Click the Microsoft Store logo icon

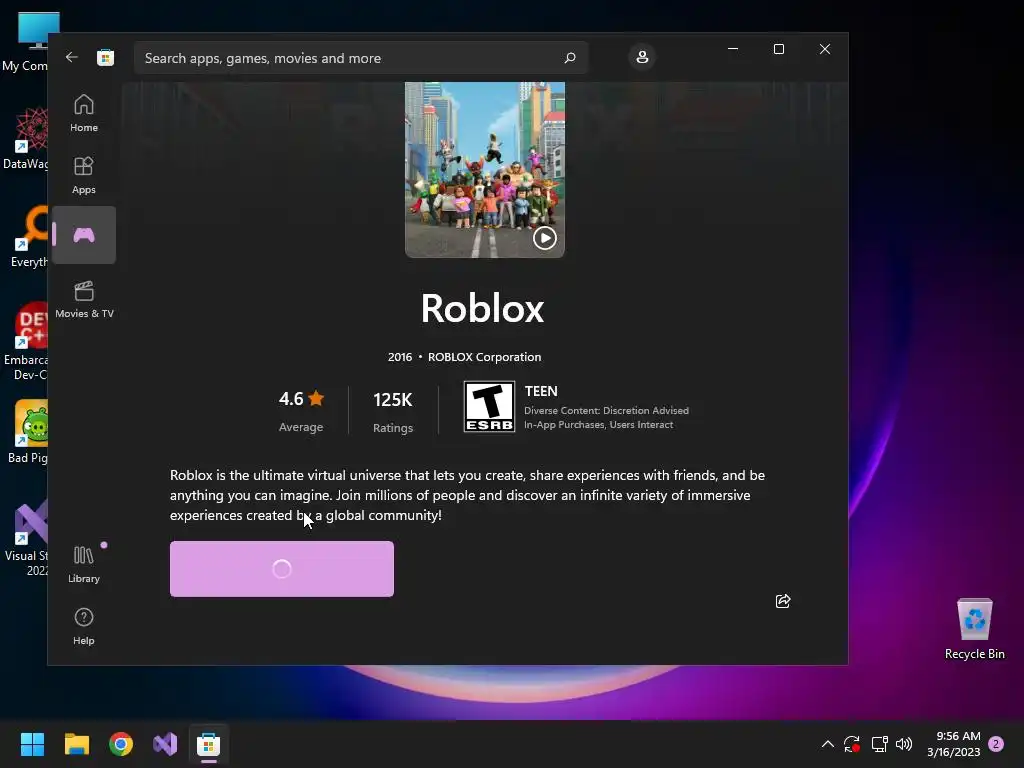tap(105, 57)
